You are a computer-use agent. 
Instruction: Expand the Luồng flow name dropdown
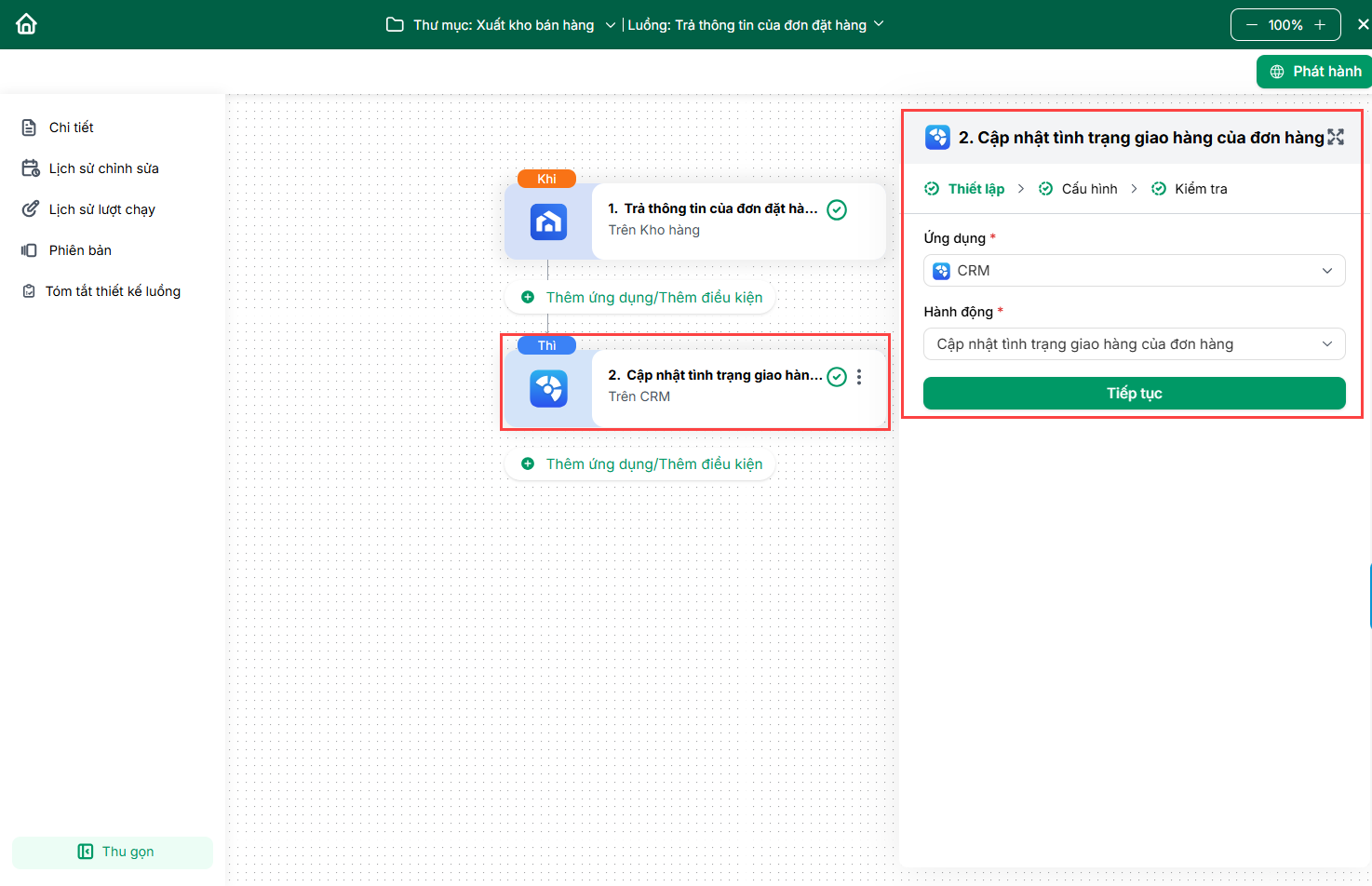coord(879,24)
